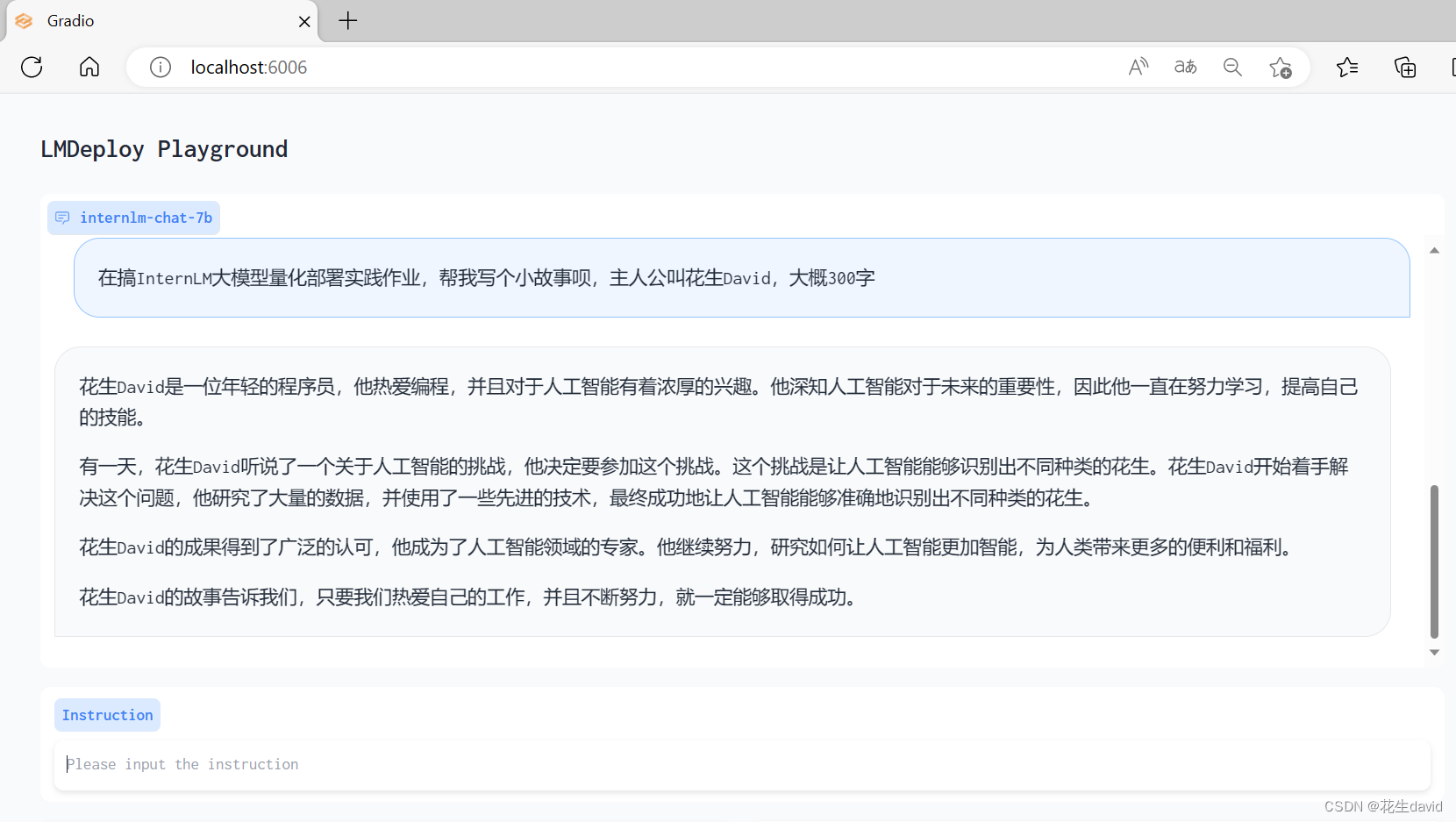This screenshot has height=822, width=1456.
Task: Open a new browser tab
Action: 347,20
